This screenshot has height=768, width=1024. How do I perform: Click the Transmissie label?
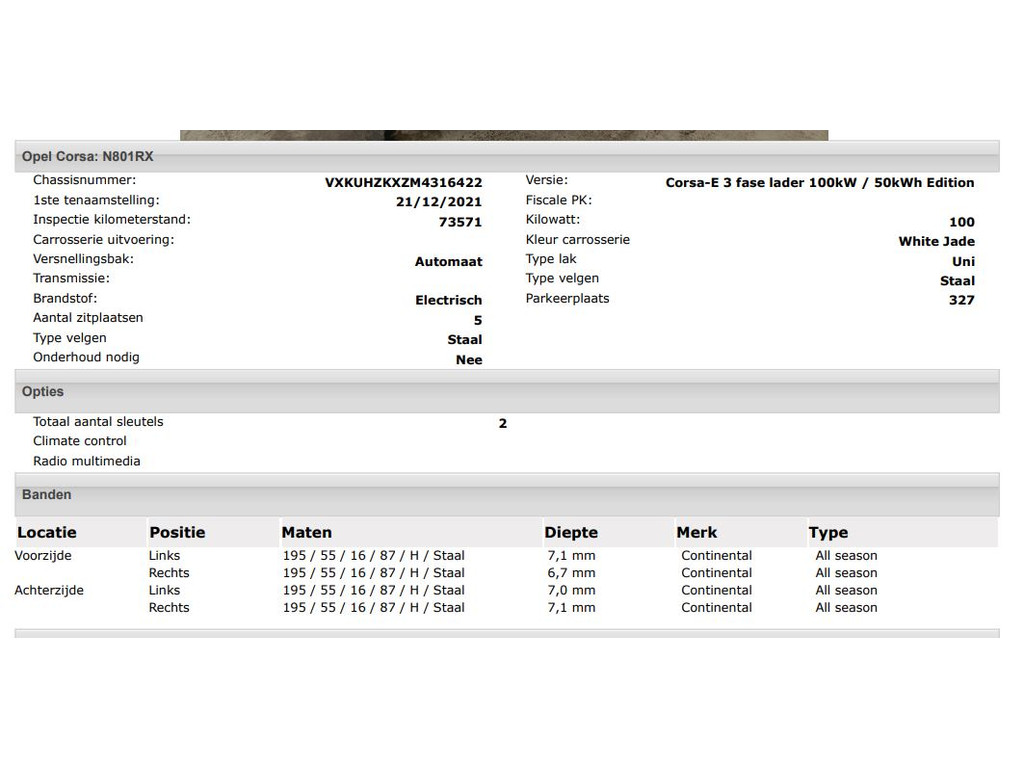pos(71,278)
